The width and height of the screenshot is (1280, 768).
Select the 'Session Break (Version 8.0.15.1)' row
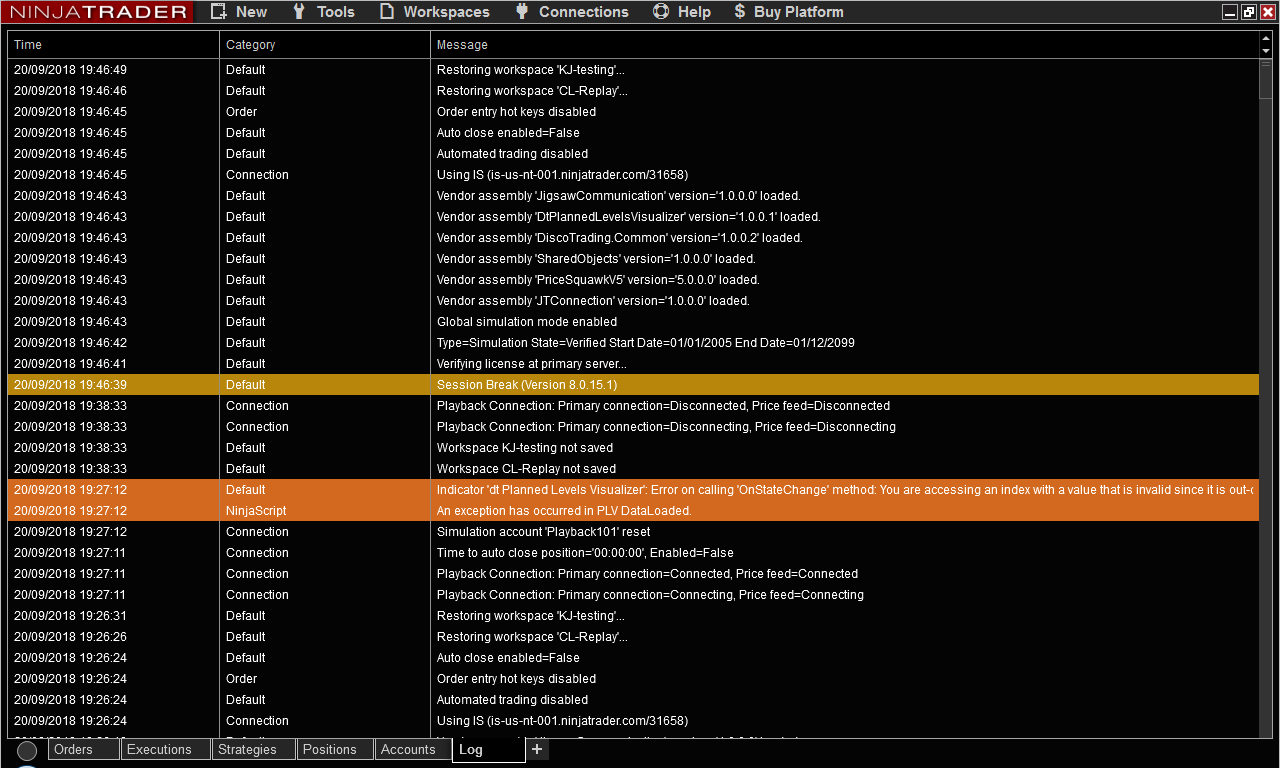[633, 385]
